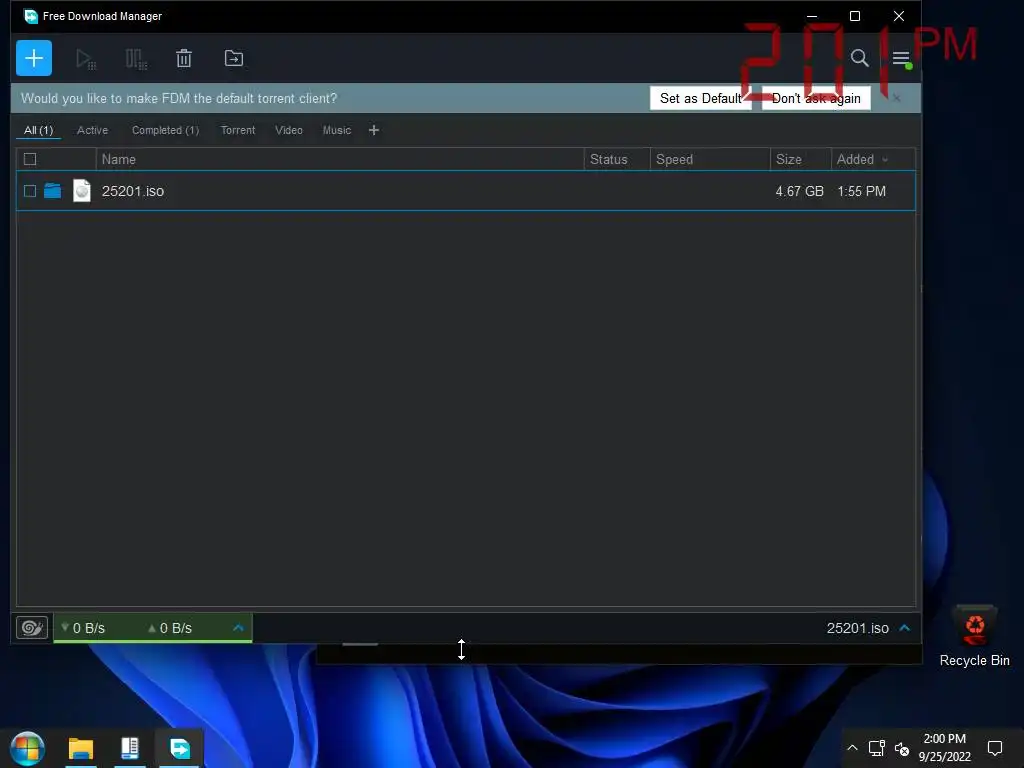
Task: Open the hamburger main menu
Action: 901,59
